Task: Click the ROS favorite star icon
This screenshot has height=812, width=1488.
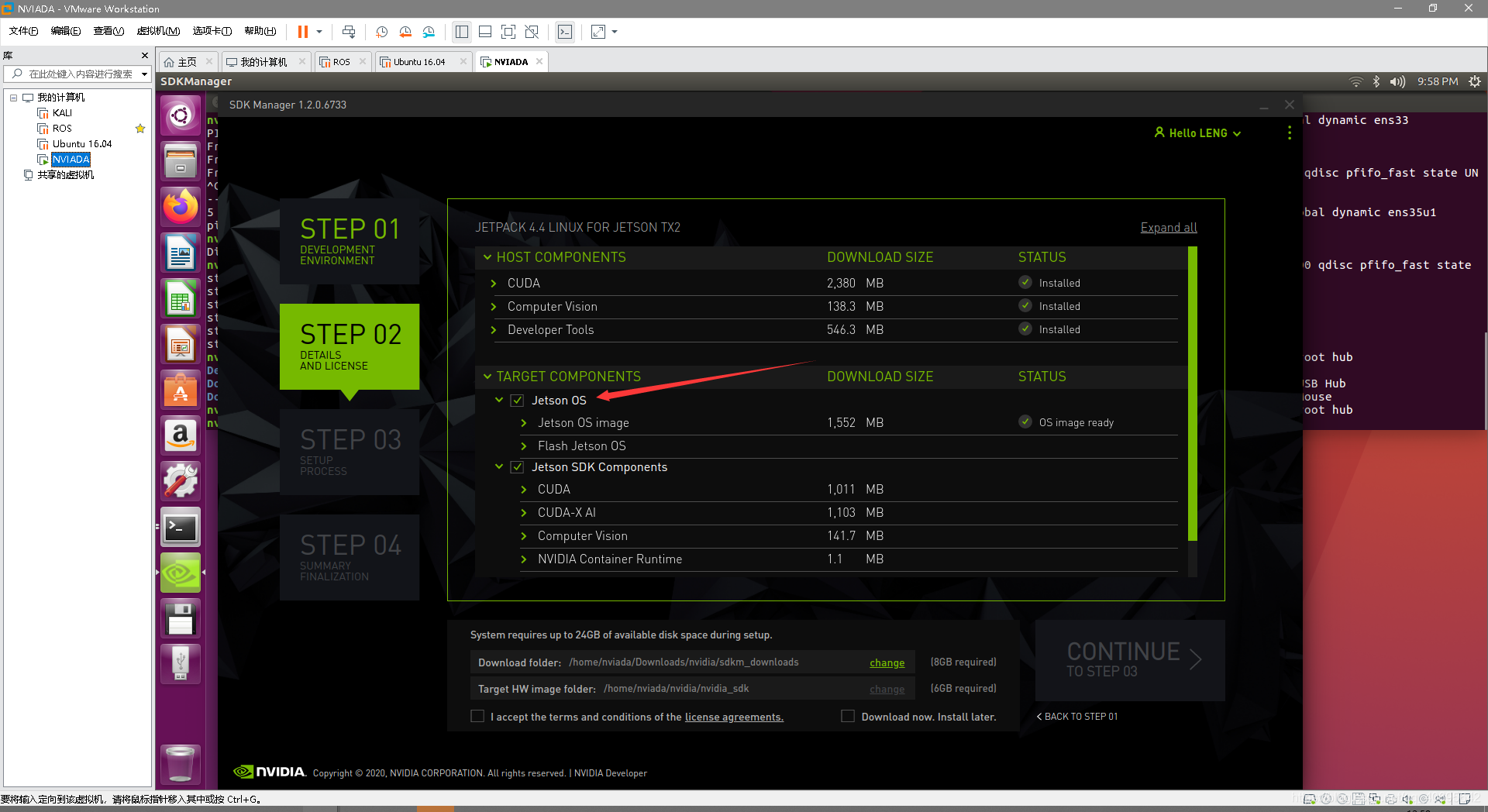Action: [x=140, y=129]
